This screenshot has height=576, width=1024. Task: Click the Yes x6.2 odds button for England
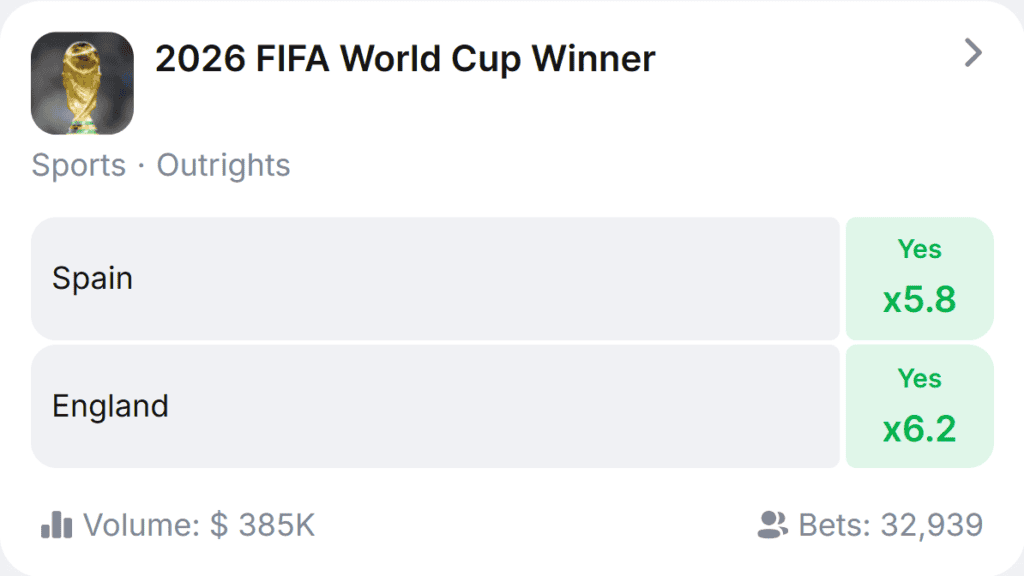point(918,407)
